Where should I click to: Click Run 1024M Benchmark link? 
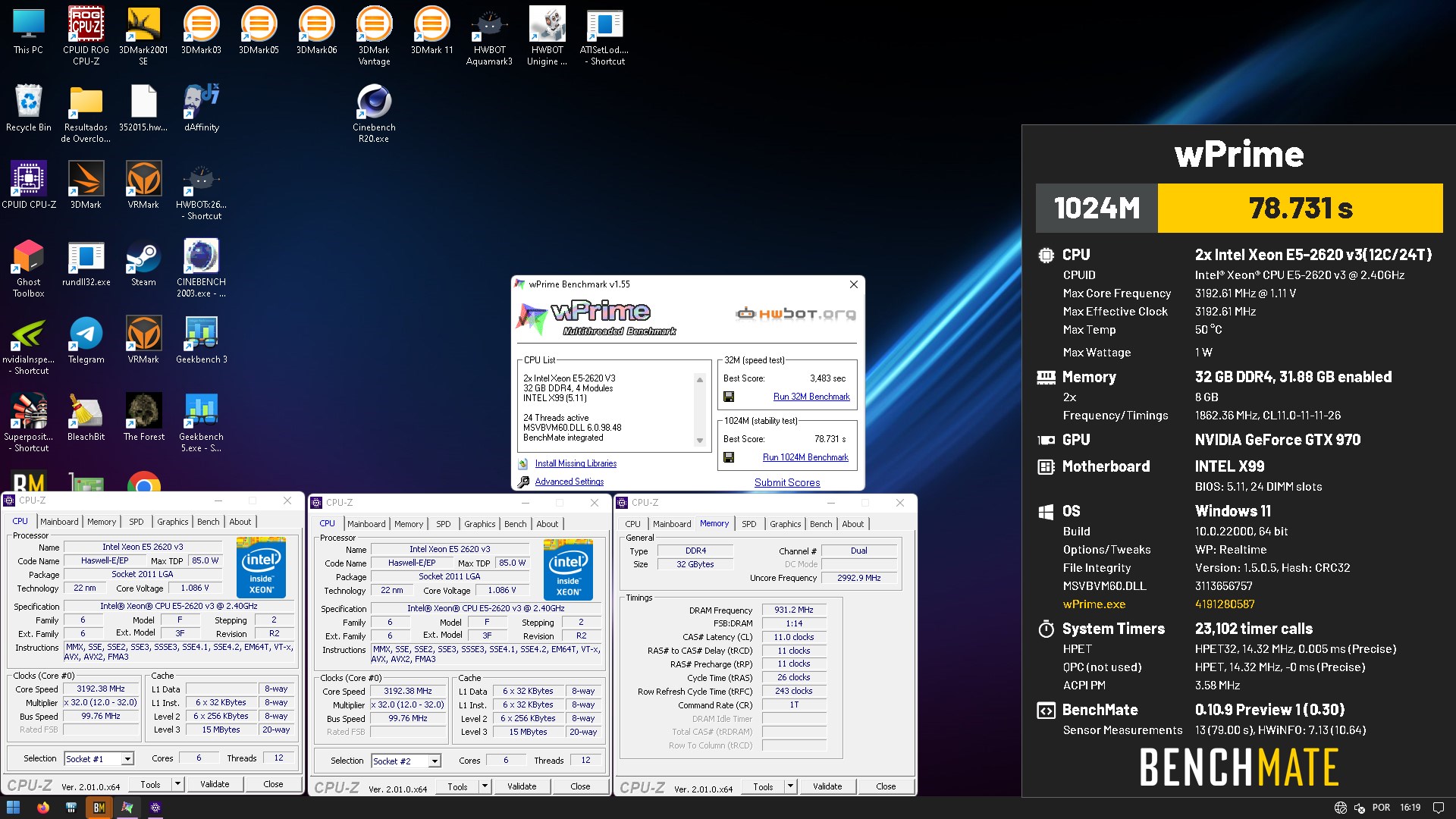[x=805, y=457]
